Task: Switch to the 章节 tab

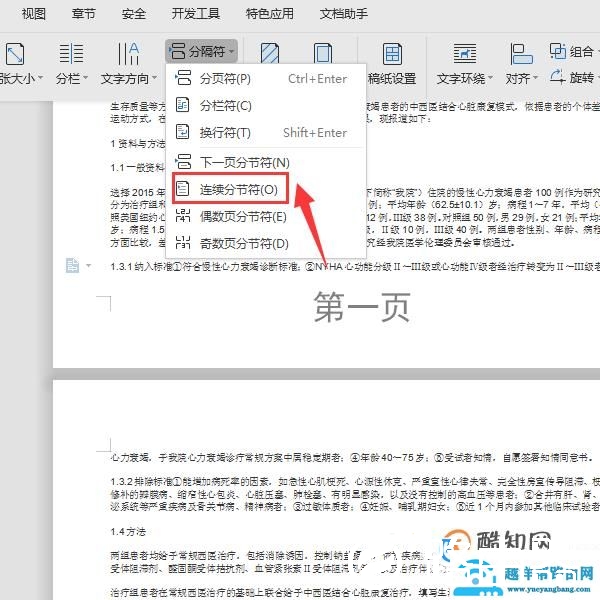Action: (83, 14)
